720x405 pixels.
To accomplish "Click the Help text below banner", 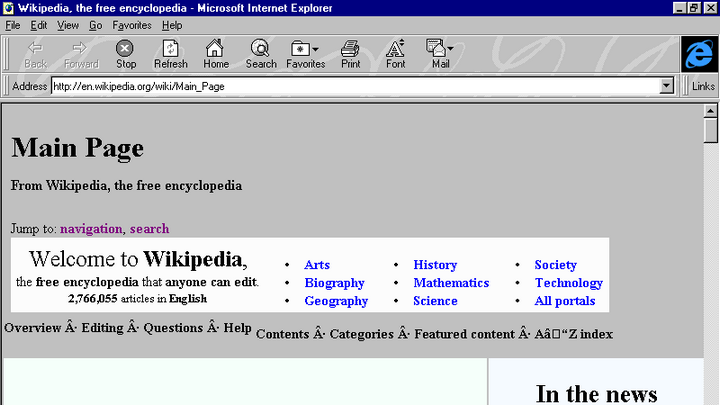I will pos(237,328).
